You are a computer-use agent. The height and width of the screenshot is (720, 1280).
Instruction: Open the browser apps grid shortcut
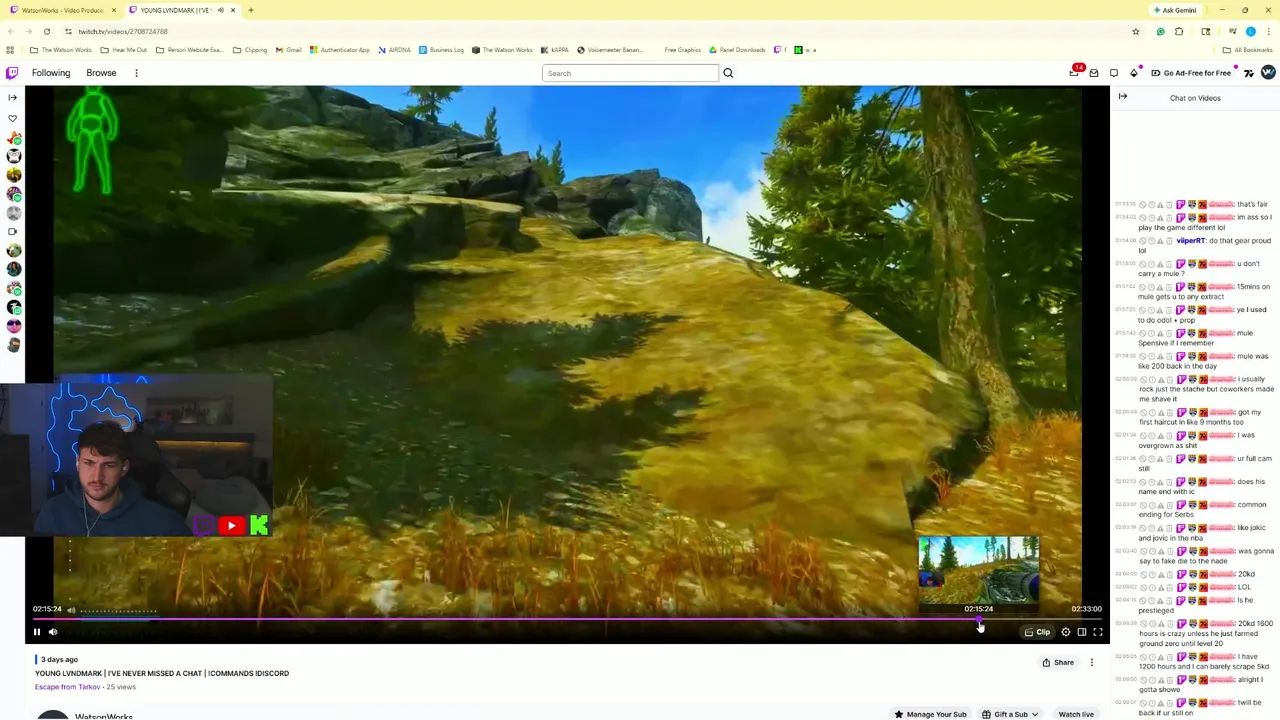tap(10, 50)
